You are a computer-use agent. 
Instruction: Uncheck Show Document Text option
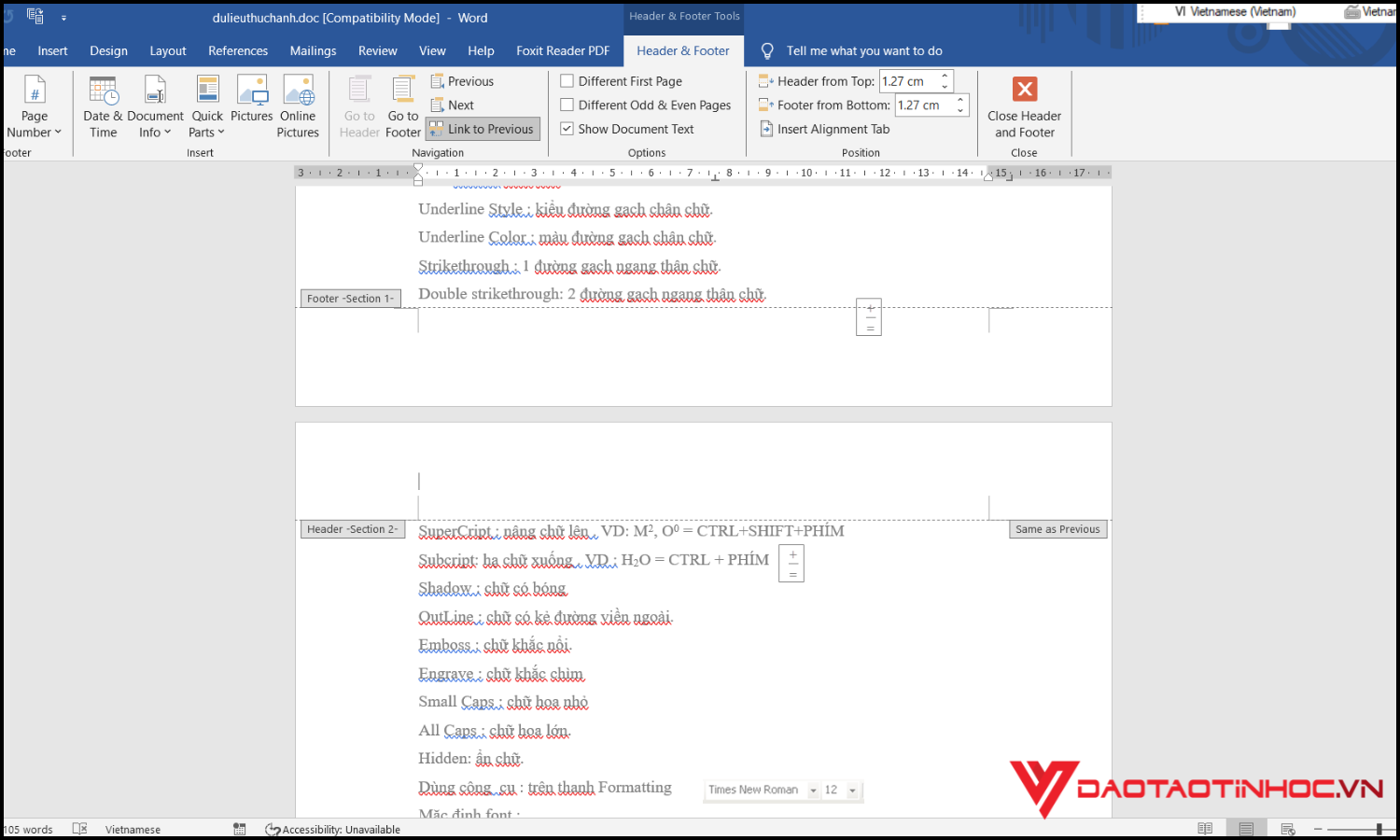[x=567, y=129]
